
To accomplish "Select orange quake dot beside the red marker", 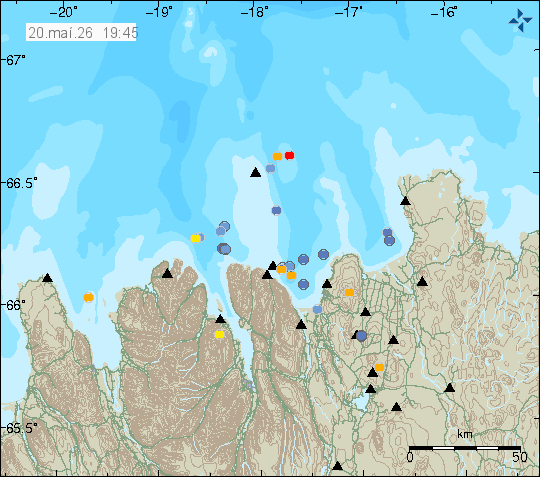I will [x=277, y=156].
